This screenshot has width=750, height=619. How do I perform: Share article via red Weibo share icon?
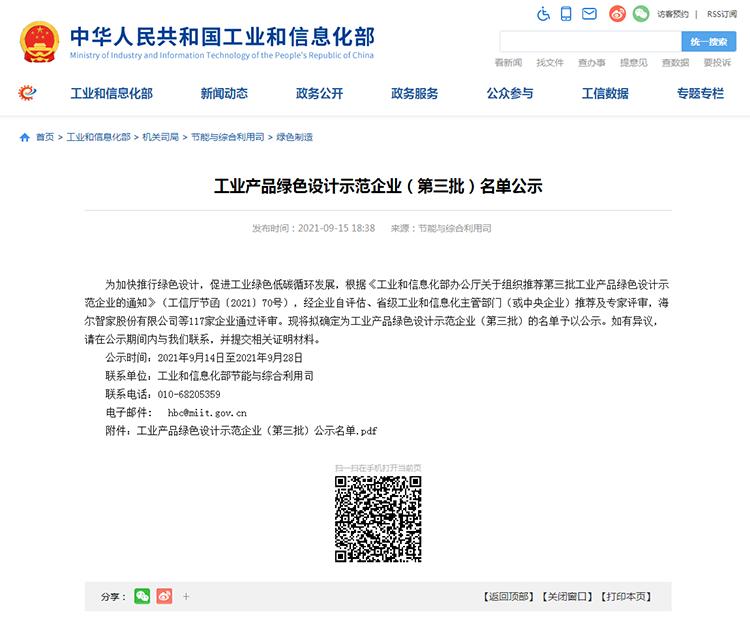tap(164, 596)
